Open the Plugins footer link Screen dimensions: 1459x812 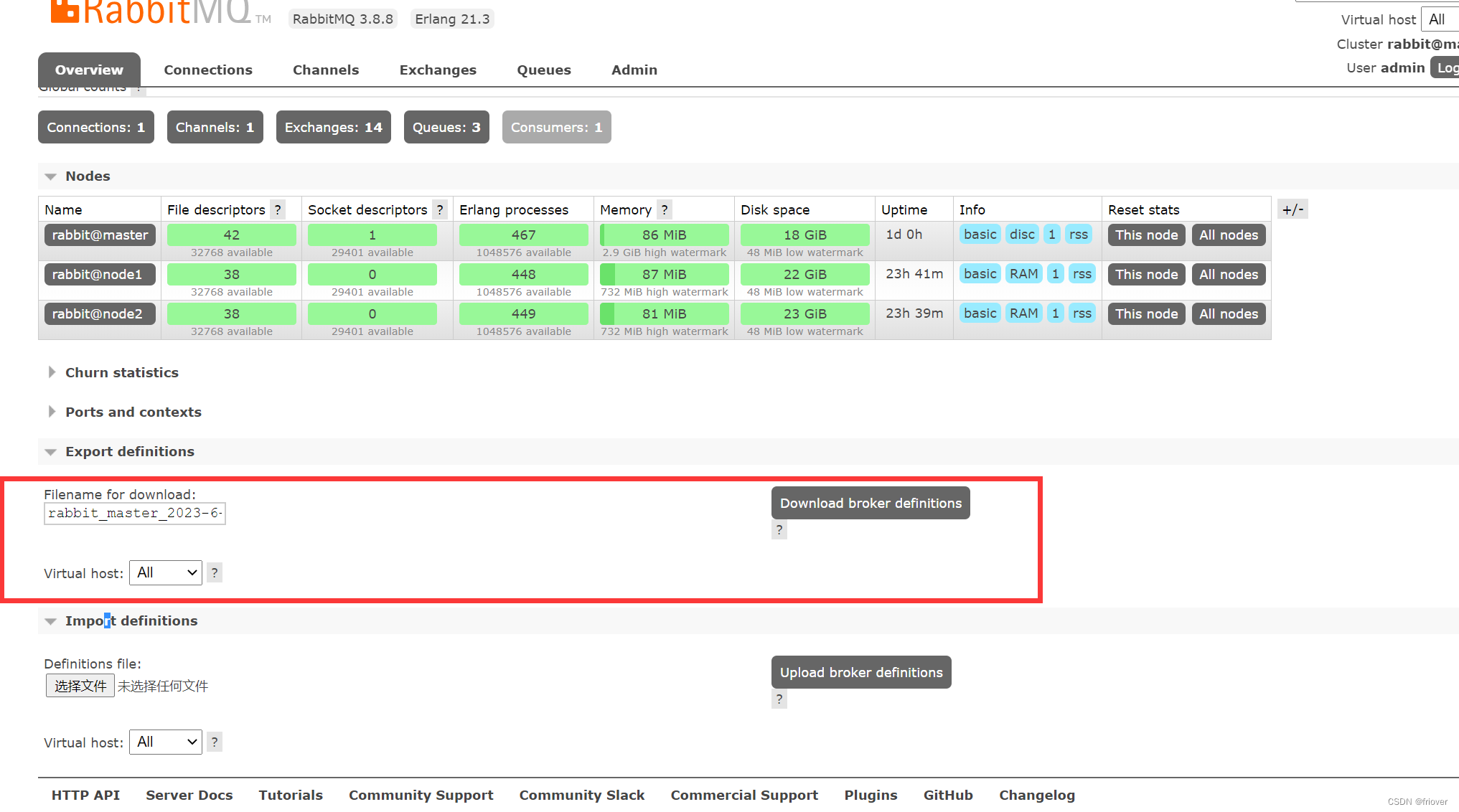tap(871, 795)
